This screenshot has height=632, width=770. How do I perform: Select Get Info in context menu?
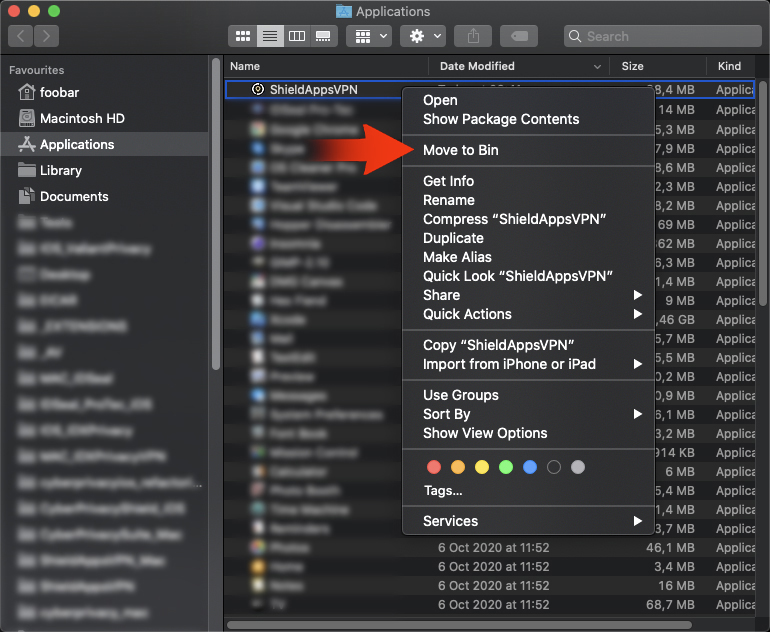pos(449,181)
